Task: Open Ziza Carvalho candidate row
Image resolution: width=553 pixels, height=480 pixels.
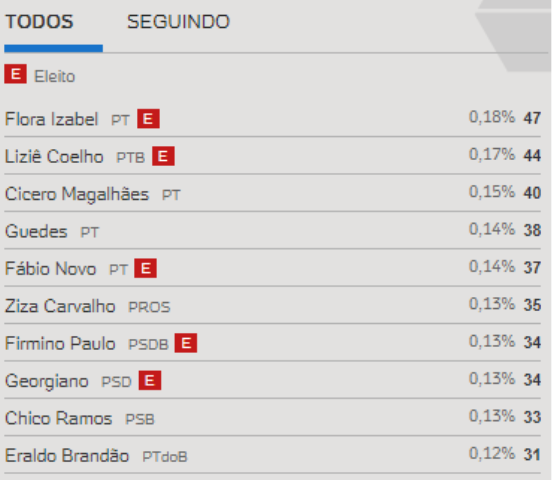Action: [x=272, y=306]
